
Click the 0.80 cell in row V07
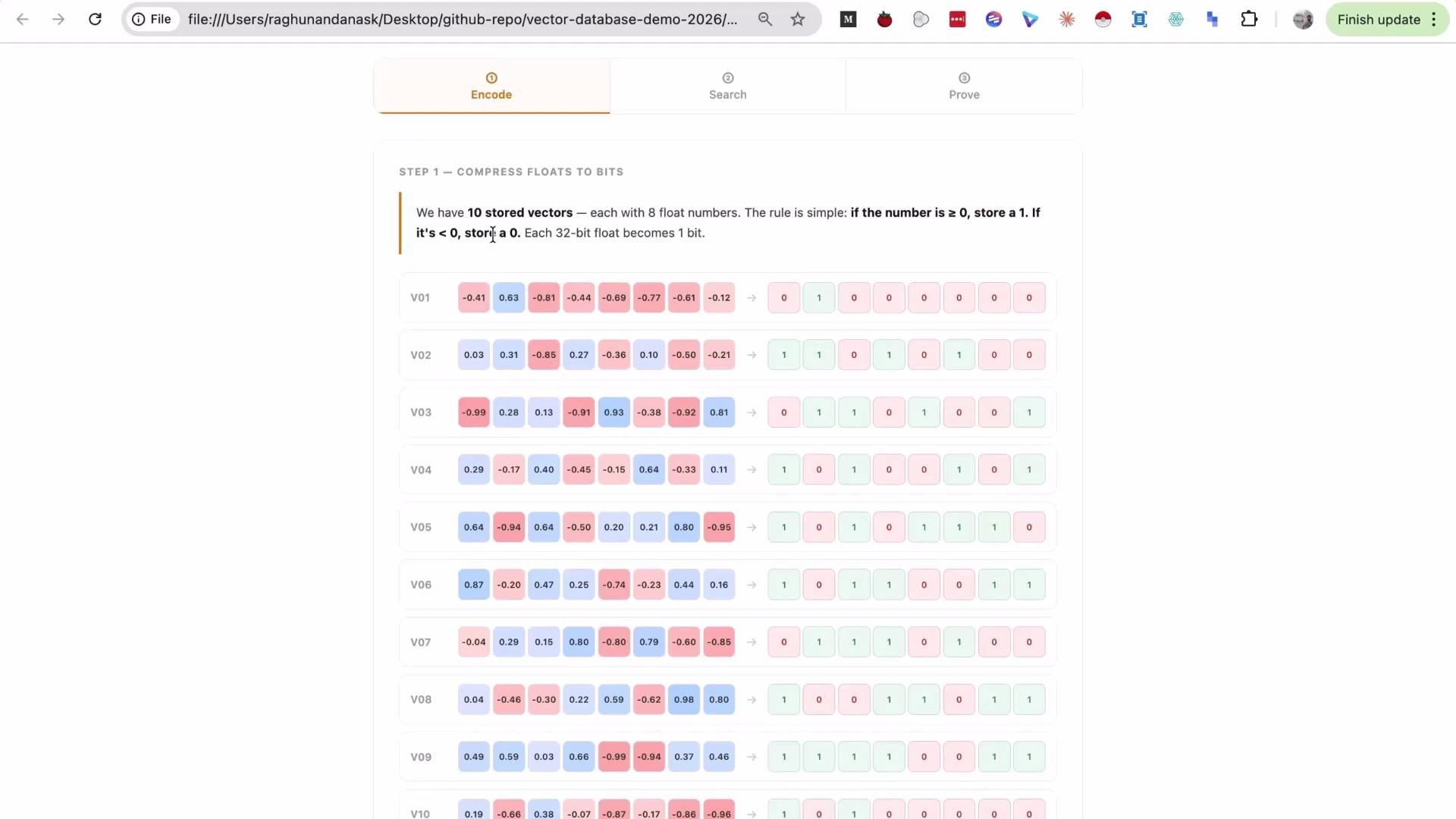pyautogui.click(x=579, y=642)
